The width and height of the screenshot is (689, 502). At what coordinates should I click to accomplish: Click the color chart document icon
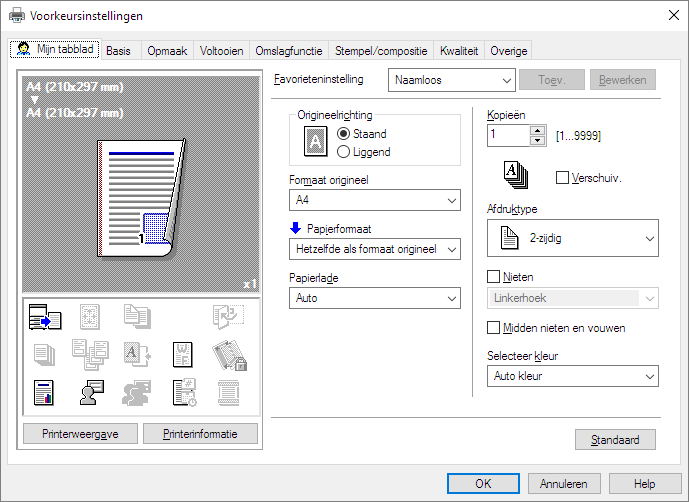coord(44,393)
